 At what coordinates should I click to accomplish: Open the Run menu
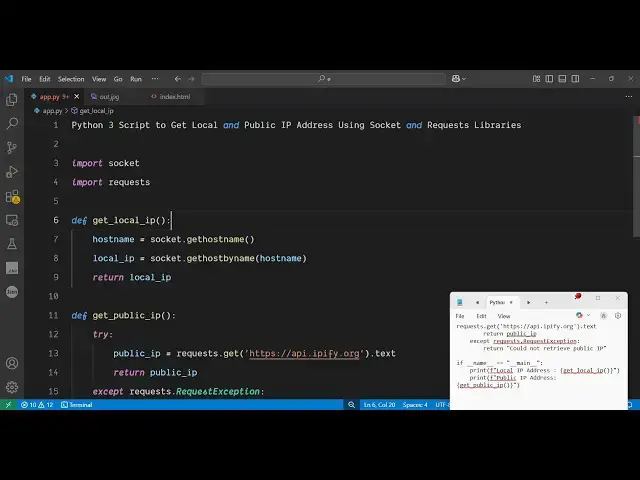click(136, 79)
